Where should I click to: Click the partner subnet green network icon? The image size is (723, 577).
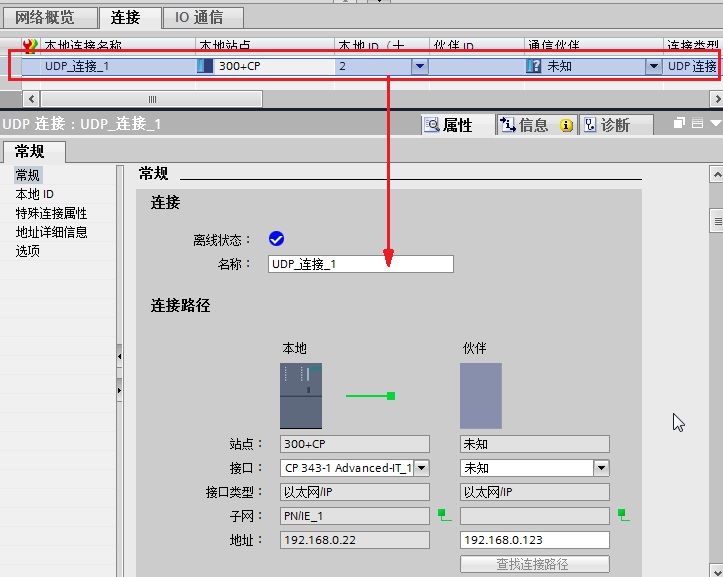624,515
